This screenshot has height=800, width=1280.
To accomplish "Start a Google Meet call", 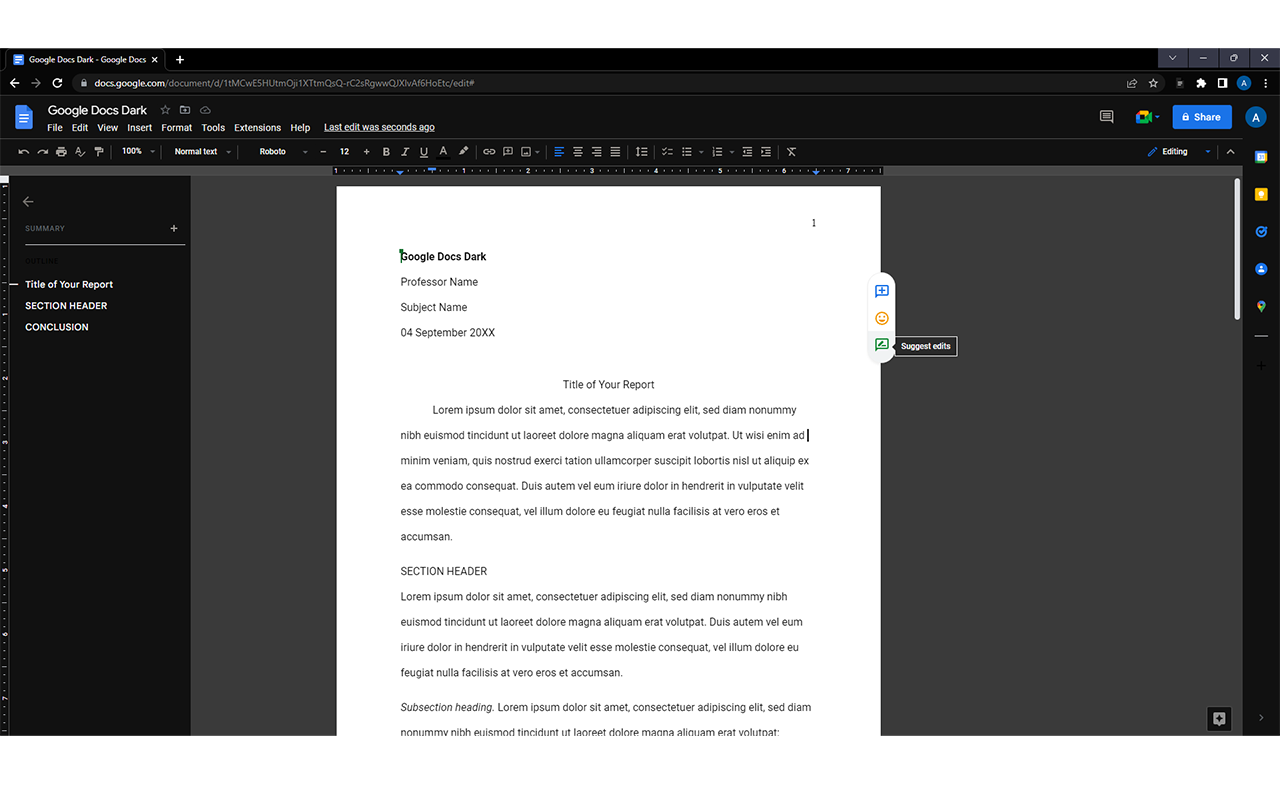I will pos(1145,117).
